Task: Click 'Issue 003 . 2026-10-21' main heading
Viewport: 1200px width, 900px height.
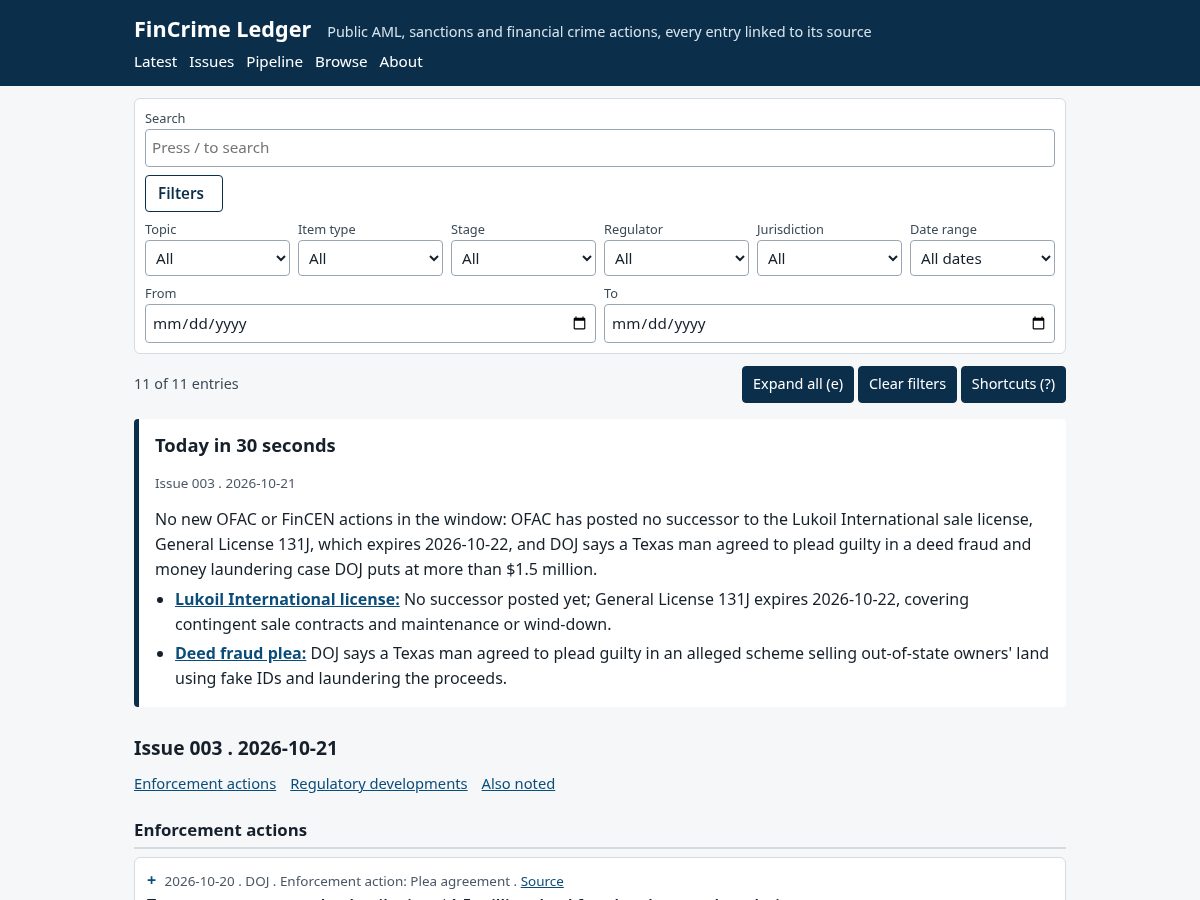Action: click(x=236, y=748)
